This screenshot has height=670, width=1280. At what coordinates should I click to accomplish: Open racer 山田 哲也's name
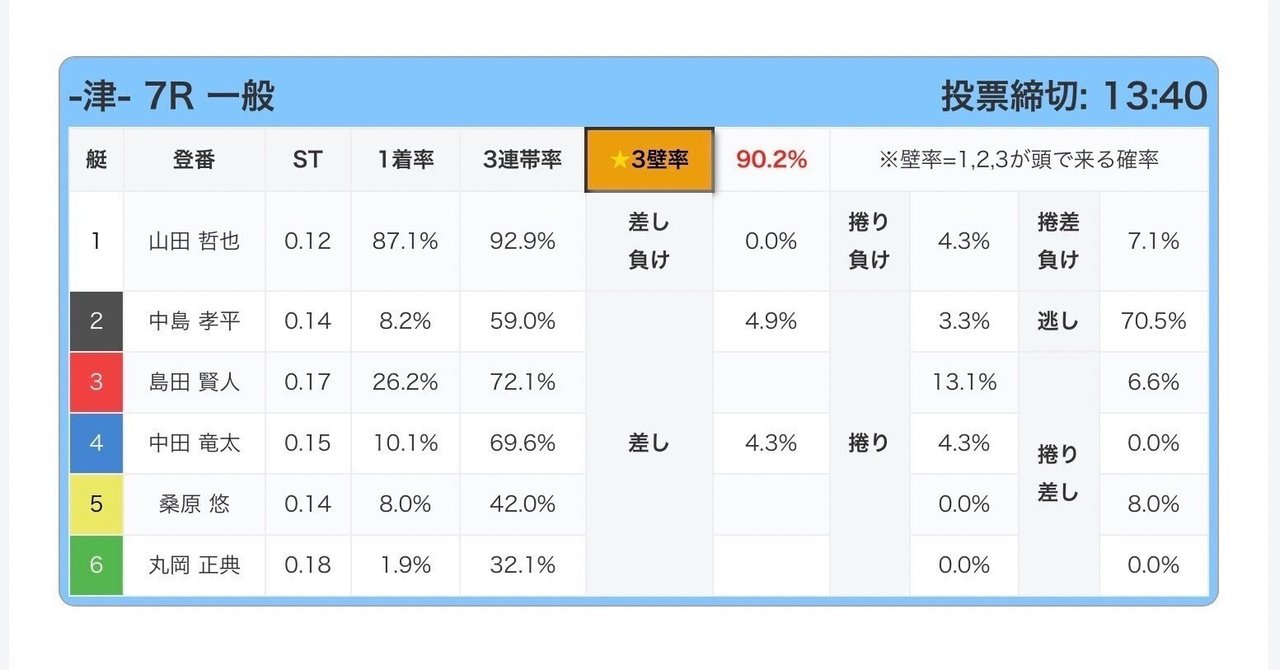tap(194, 241)
